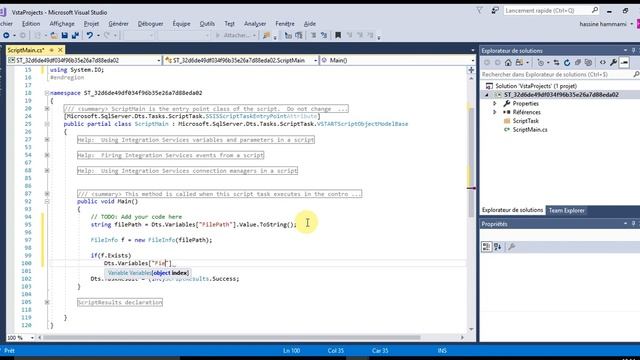Screen dimensions: 640x360
Task: Open the Analyser menu
Action: 255,24
